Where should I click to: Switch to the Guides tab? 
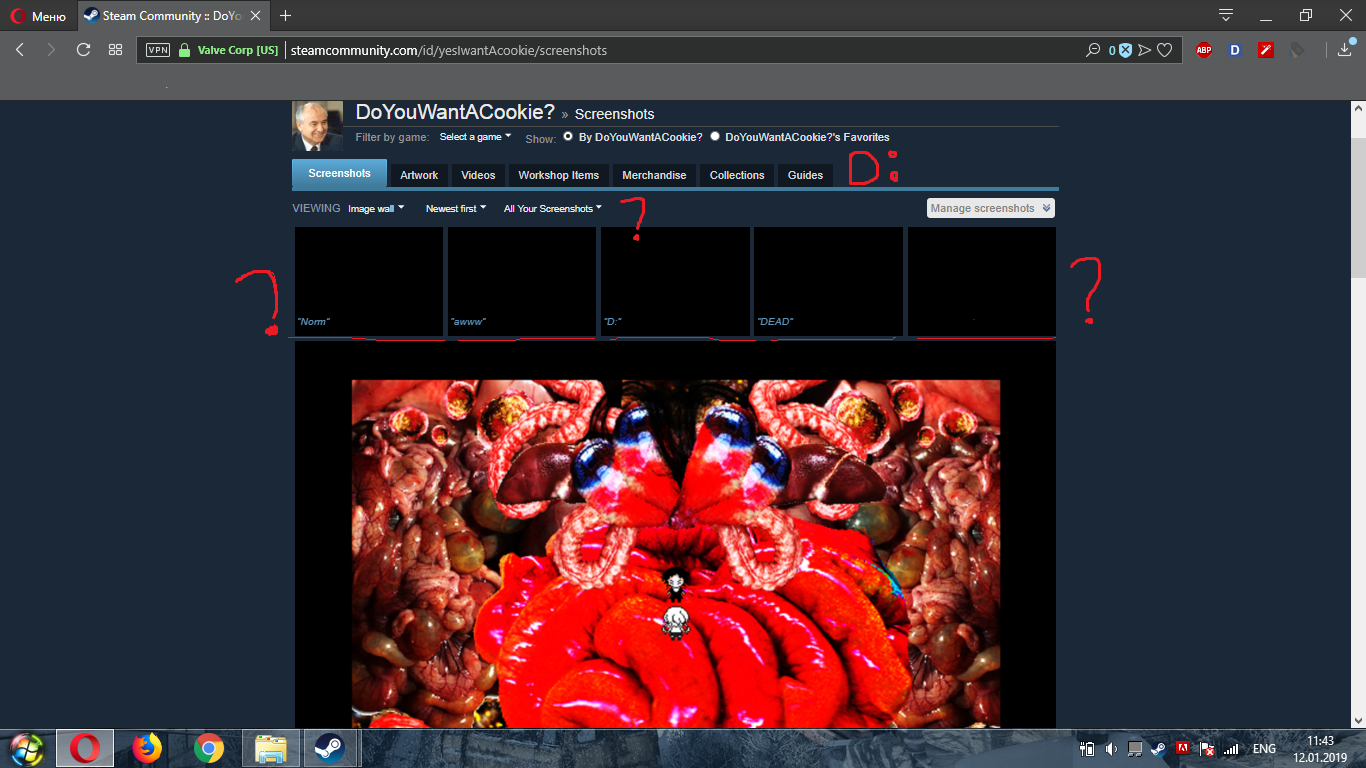805,175
